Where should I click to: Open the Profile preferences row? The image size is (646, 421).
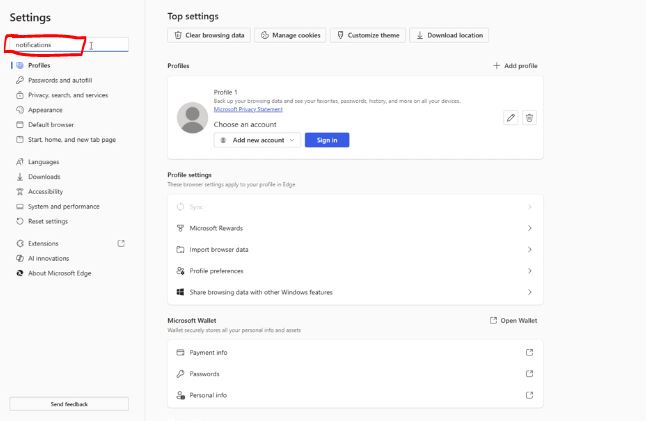355,271
